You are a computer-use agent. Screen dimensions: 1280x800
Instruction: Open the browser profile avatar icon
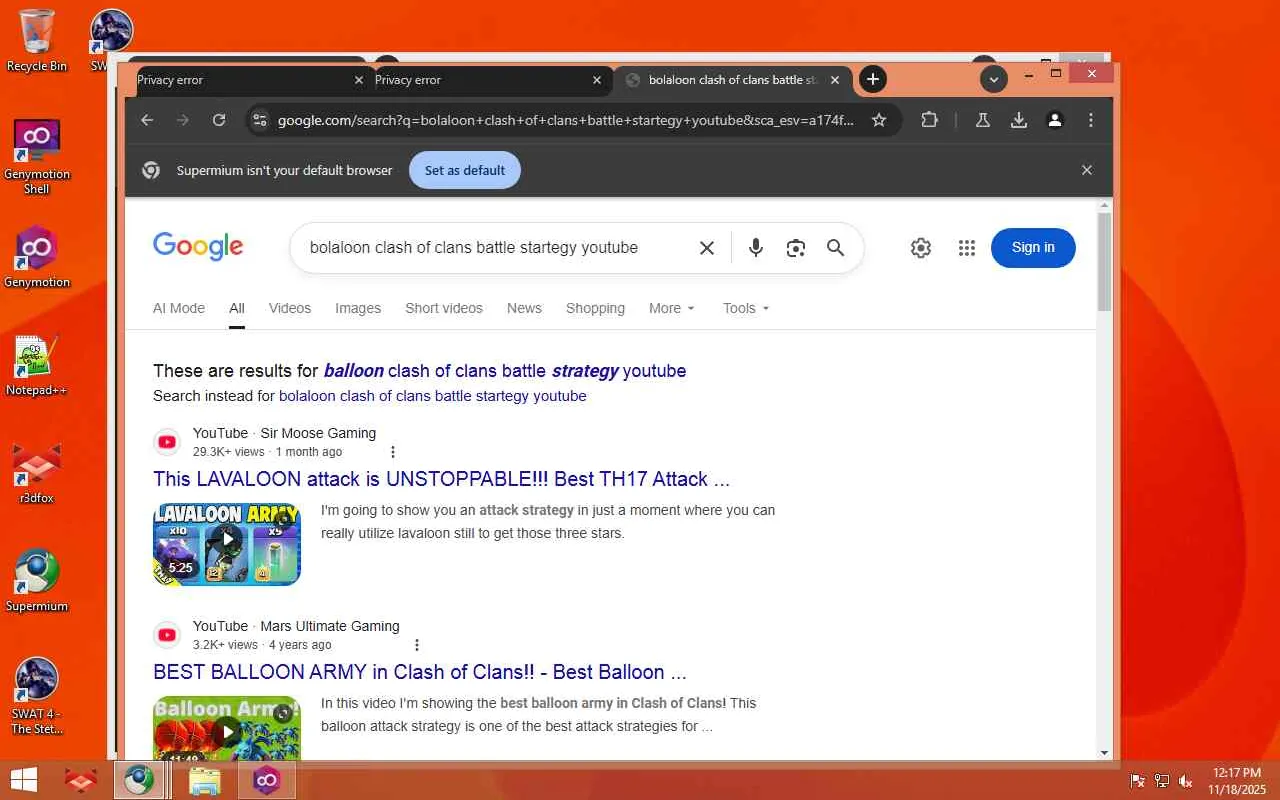1055,120
